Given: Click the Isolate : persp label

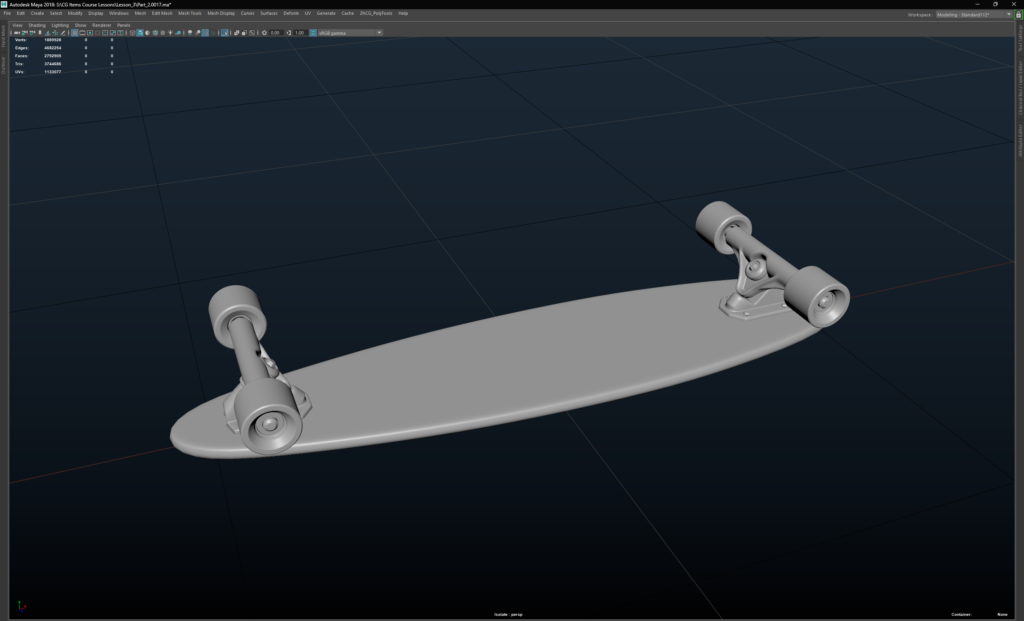Looking at the screenshot, I should (x=508, y=614).
